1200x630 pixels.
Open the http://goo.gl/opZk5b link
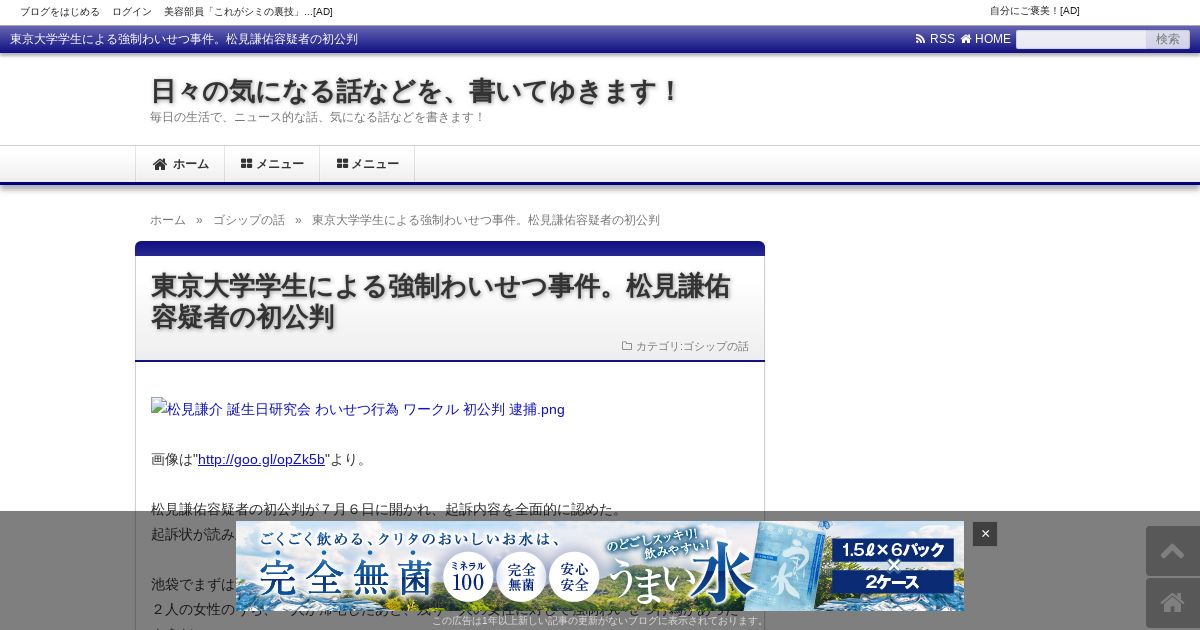[261, 459]
